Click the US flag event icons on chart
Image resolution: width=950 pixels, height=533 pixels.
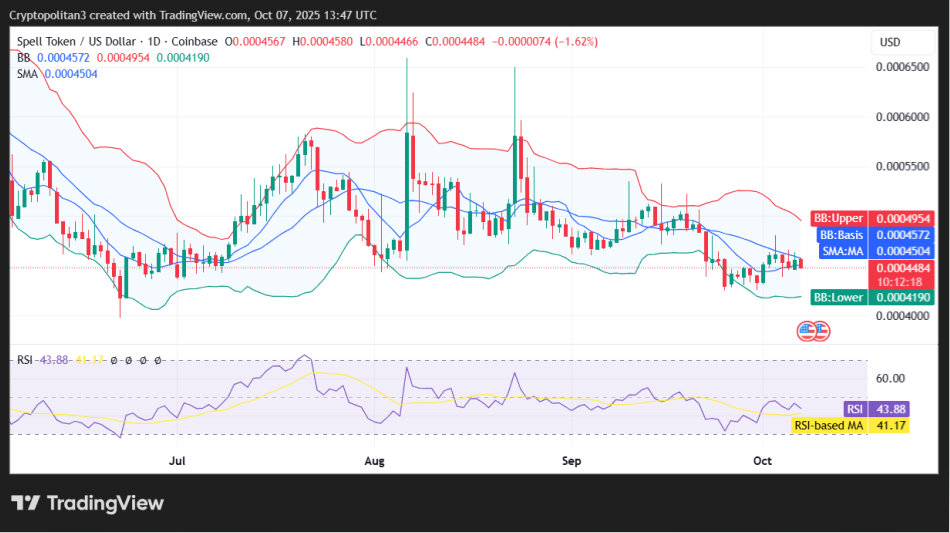(814, 330)
